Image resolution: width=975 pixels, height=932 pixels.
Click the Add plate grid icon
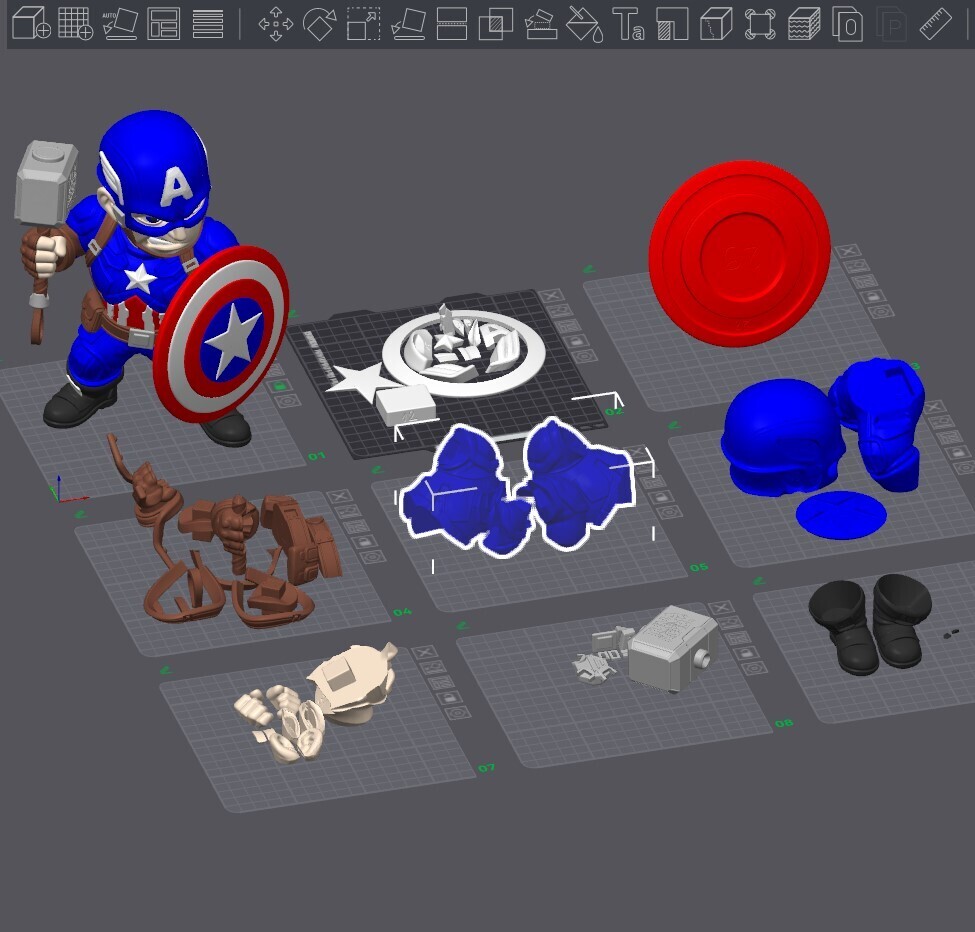coord(75,23)
